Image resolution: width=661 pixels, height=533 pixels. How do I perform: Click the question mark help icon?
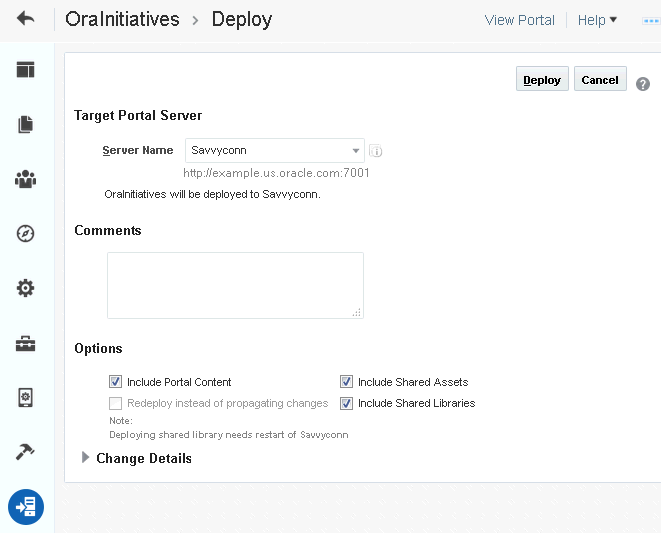click(642, 84)
